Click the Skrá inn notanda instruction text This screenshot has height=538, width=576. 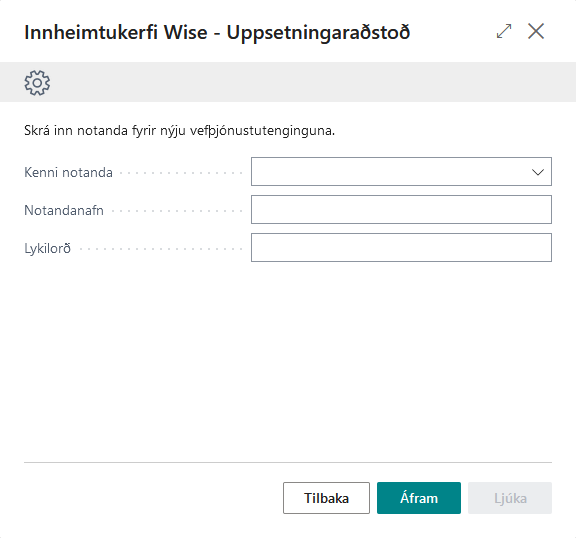pyautogui.click(x=179, y=130)
